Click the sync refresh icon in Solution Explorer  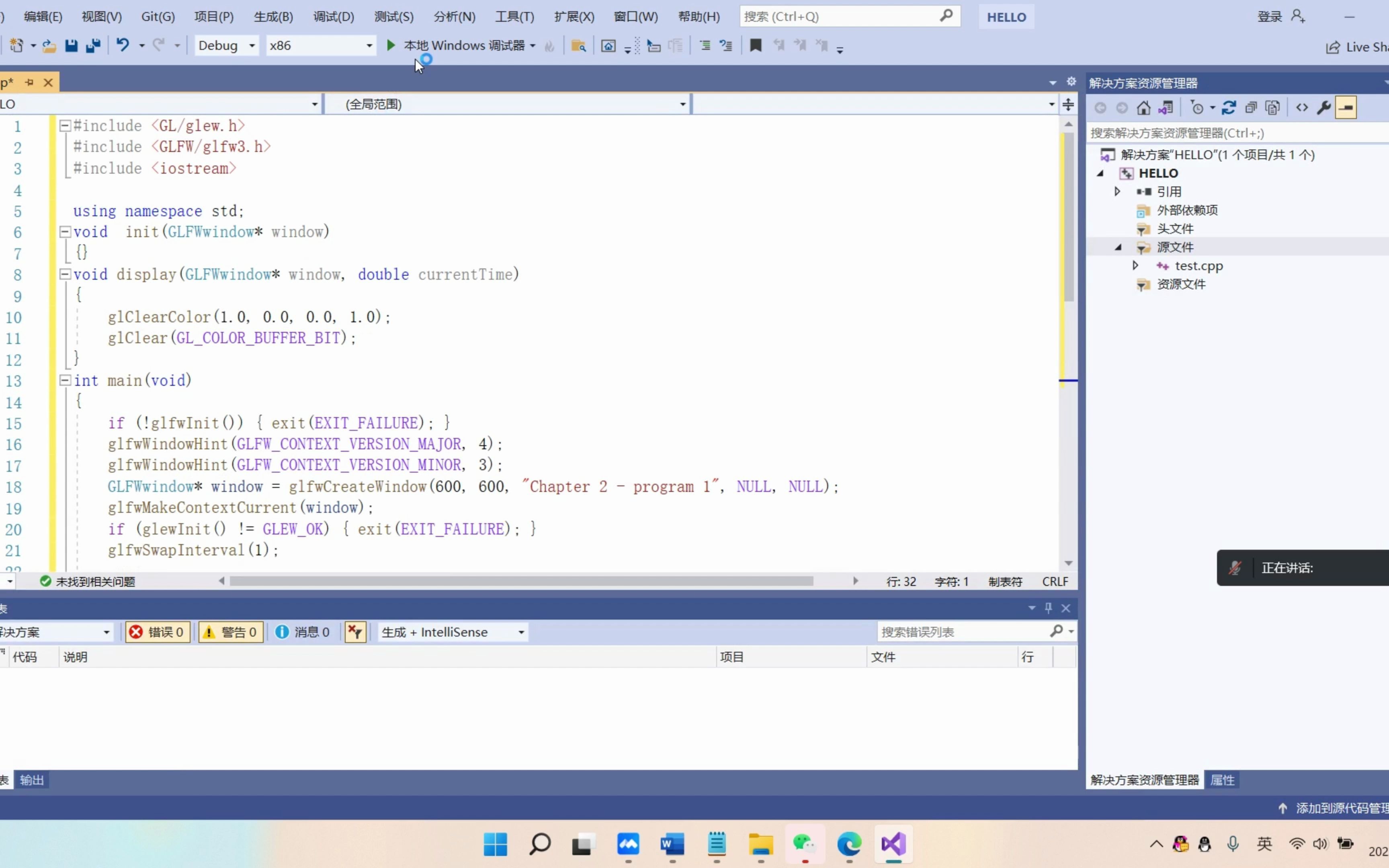click(1229, 108)
